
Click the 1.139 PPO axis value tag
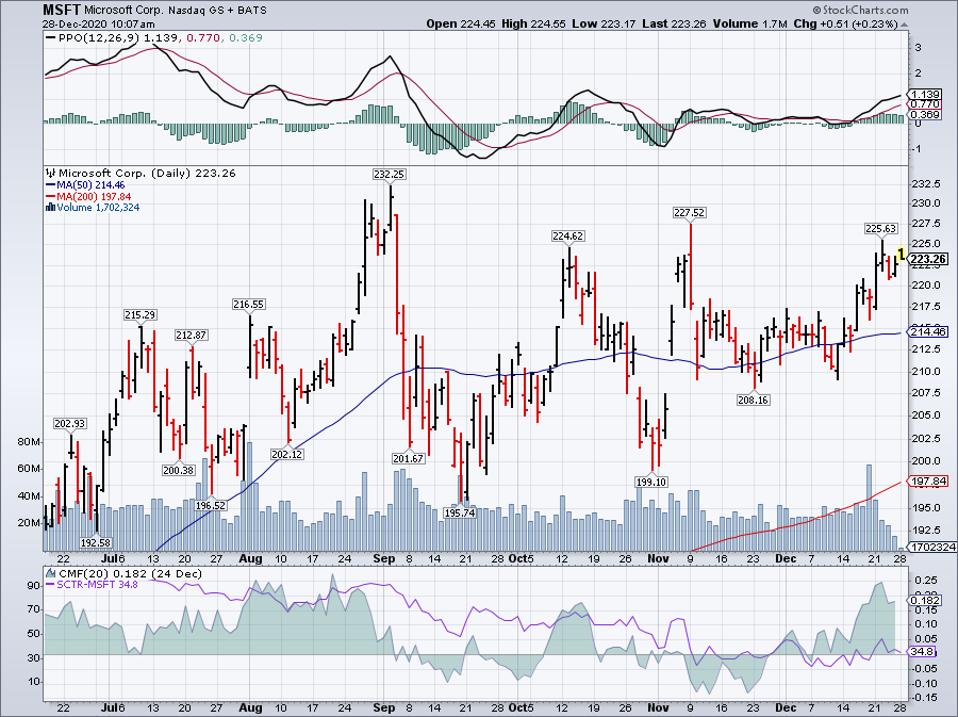click(926, 95)
